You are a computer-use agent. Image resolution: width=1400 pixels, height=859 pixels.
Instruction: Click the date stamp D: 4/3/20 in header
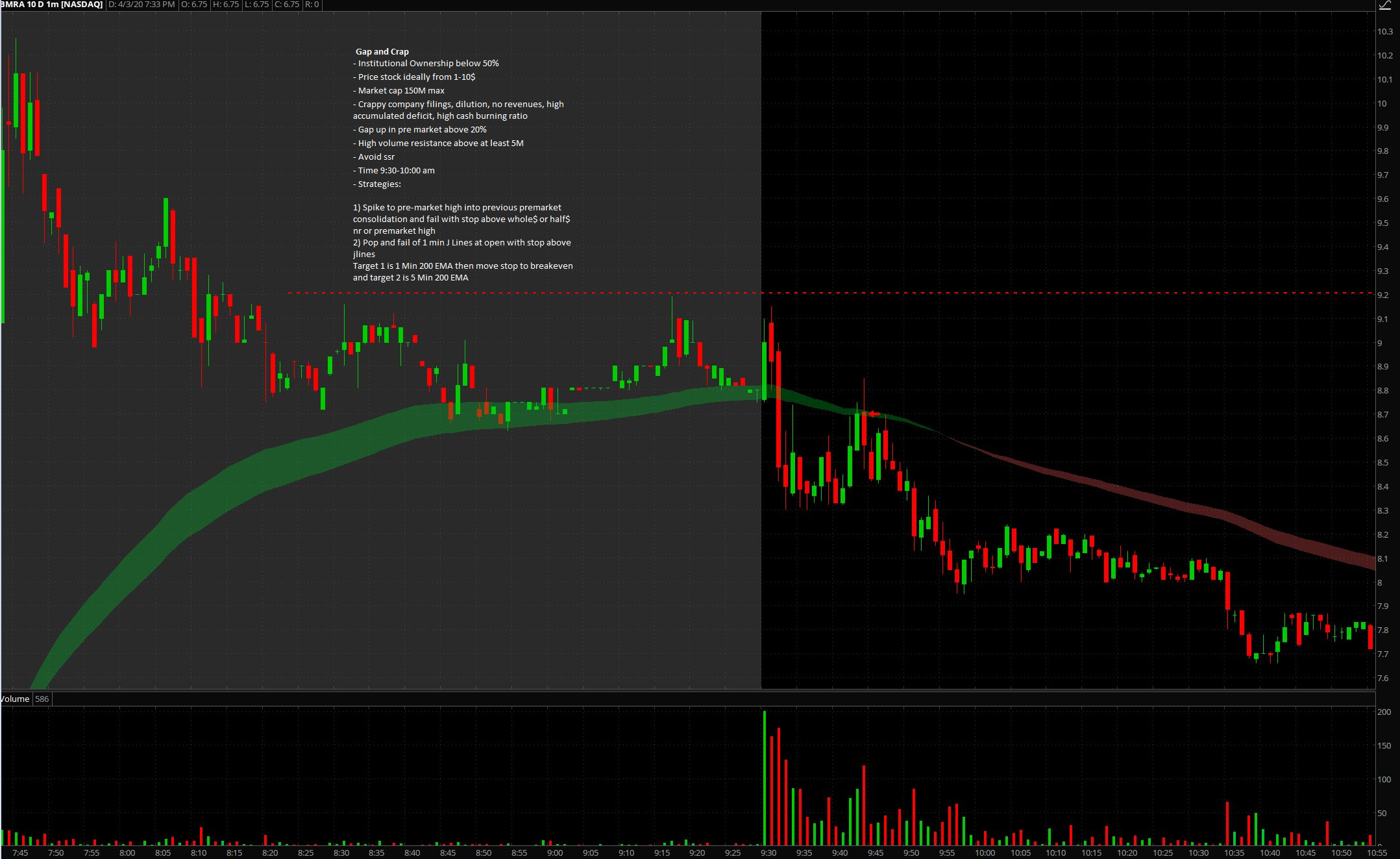coord(141,5)
